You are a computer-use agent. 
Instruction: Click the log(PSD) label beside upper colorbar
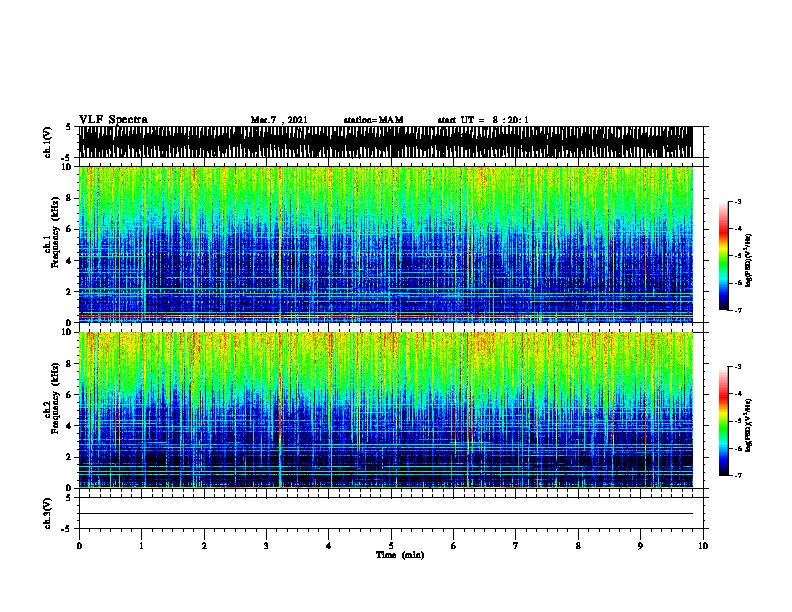[748, 261]
